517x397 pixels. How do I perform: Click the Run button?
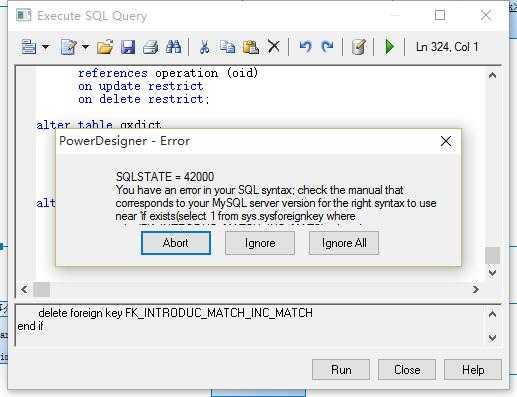tap(341, 370)
